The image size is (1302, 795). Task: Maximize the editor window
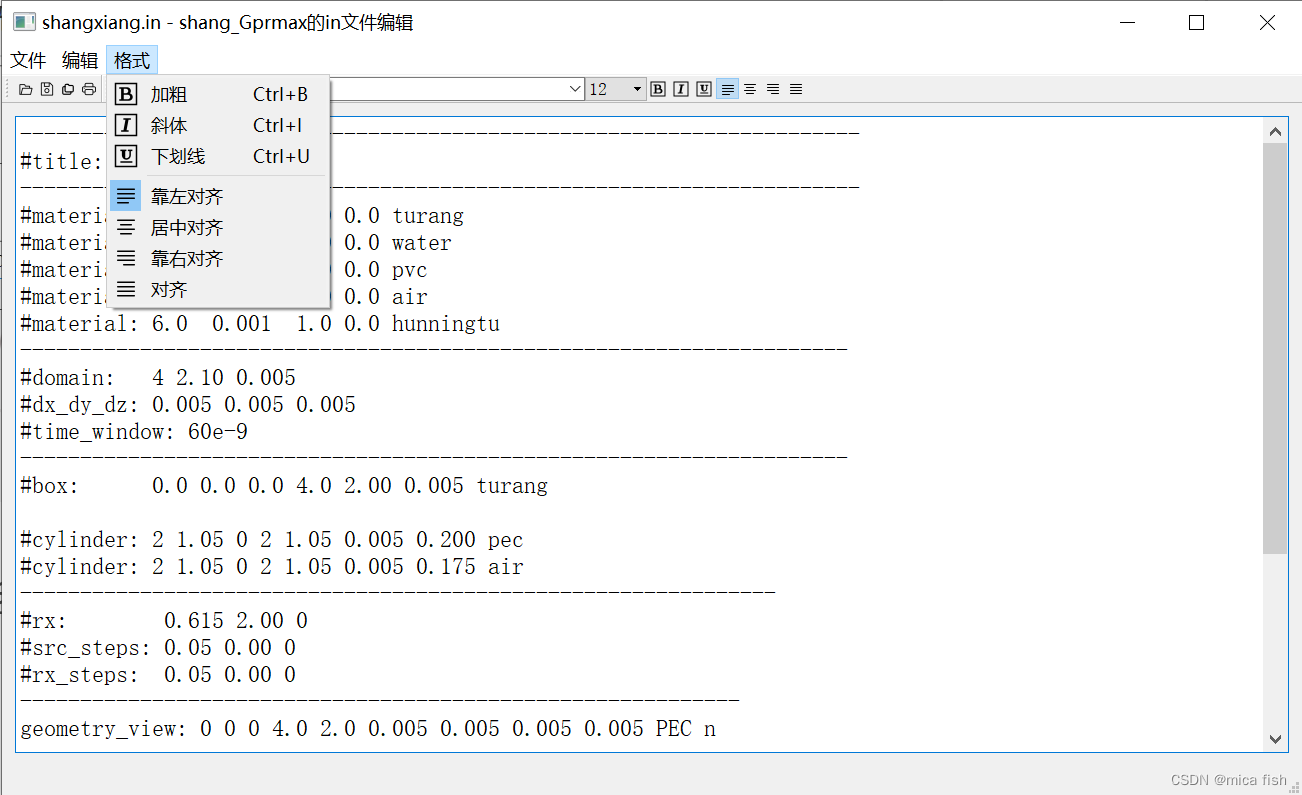click(x=1196, y=22)
